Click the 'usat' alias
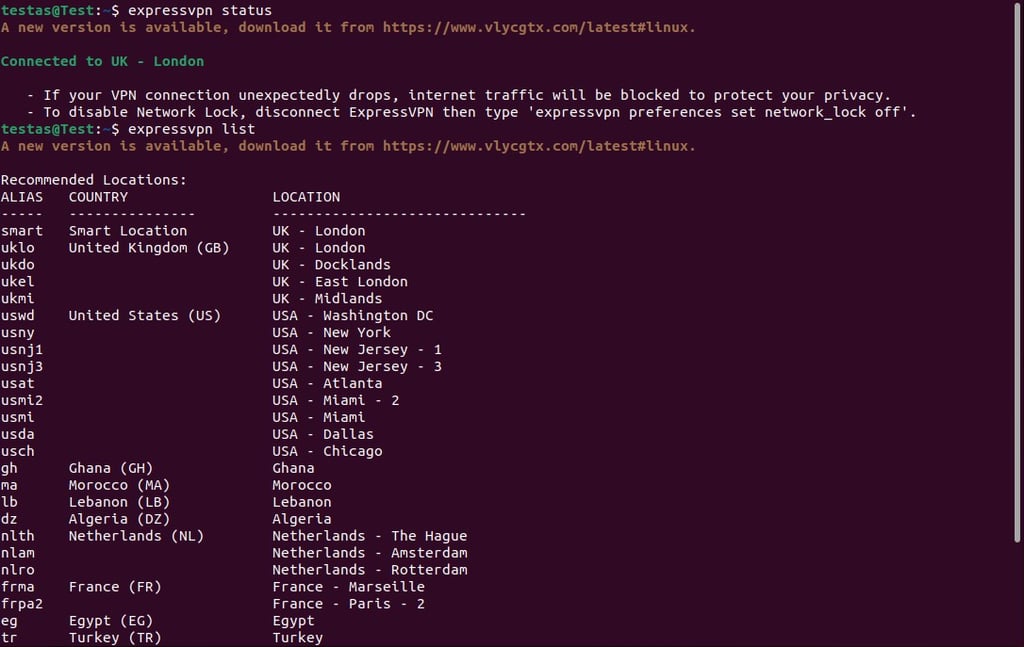 18,384
